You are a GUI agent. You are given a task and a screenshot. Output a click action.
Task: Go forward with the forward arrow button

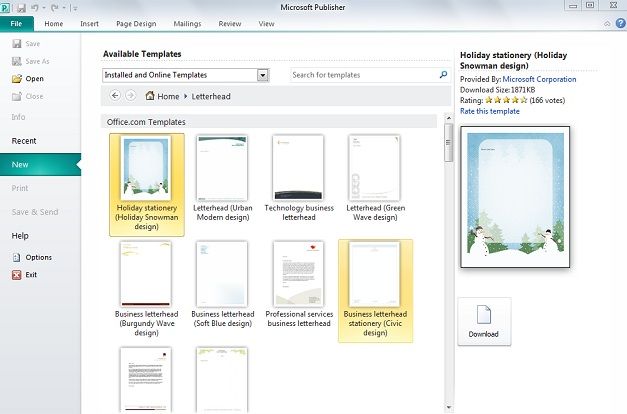[x=130, y=96]
